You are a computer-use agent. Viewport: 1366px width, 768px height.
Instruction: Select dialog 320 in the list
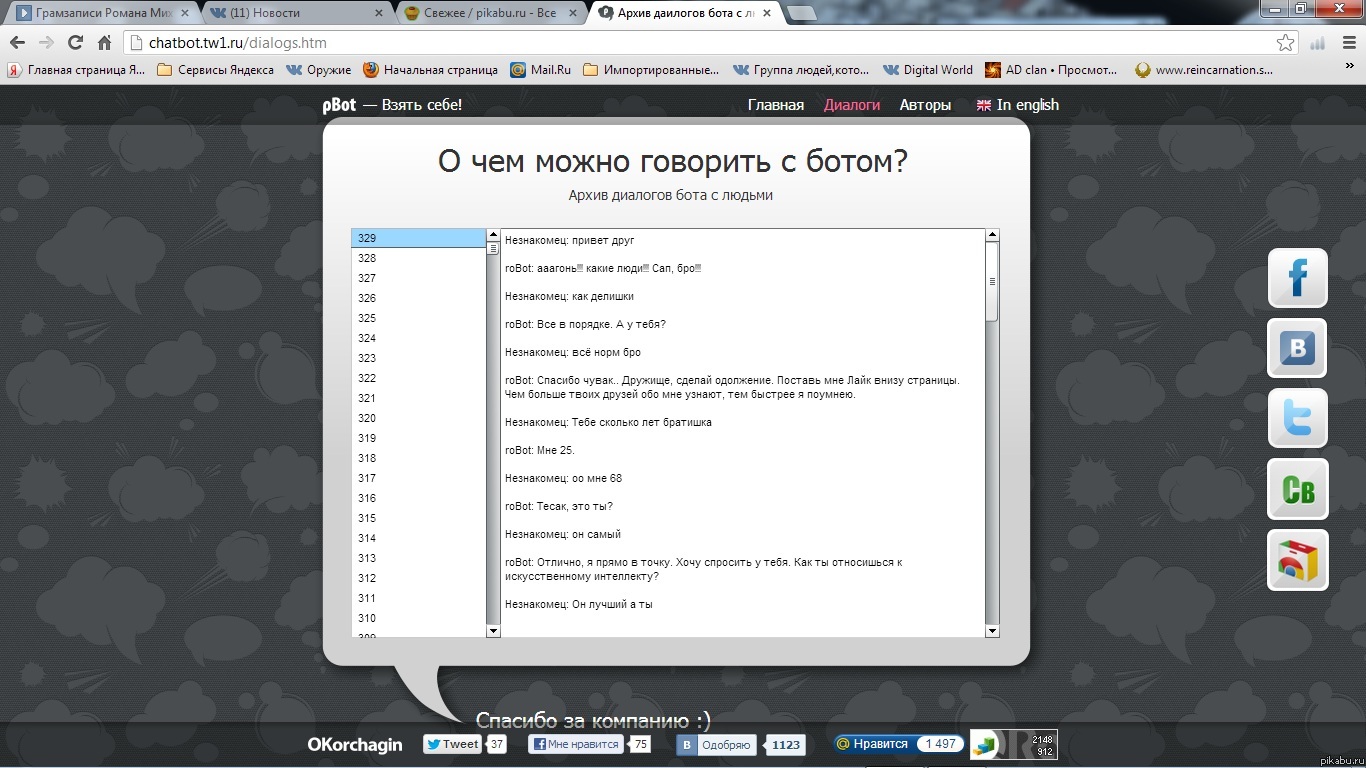click(367, 418)
